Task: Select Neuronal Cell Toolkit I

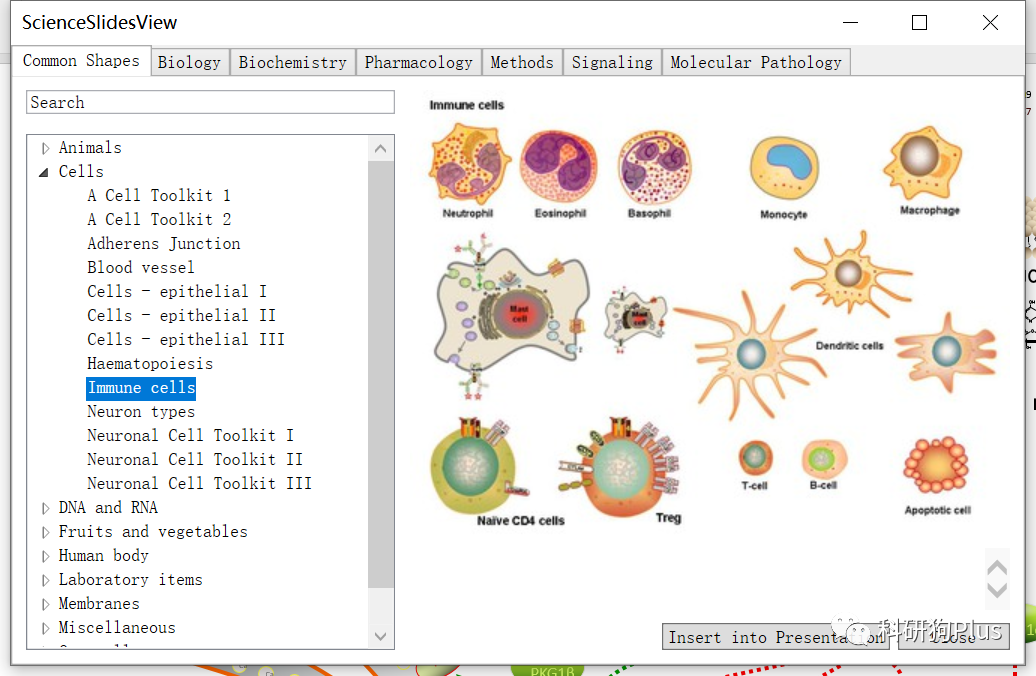Action: pos(190,435)
